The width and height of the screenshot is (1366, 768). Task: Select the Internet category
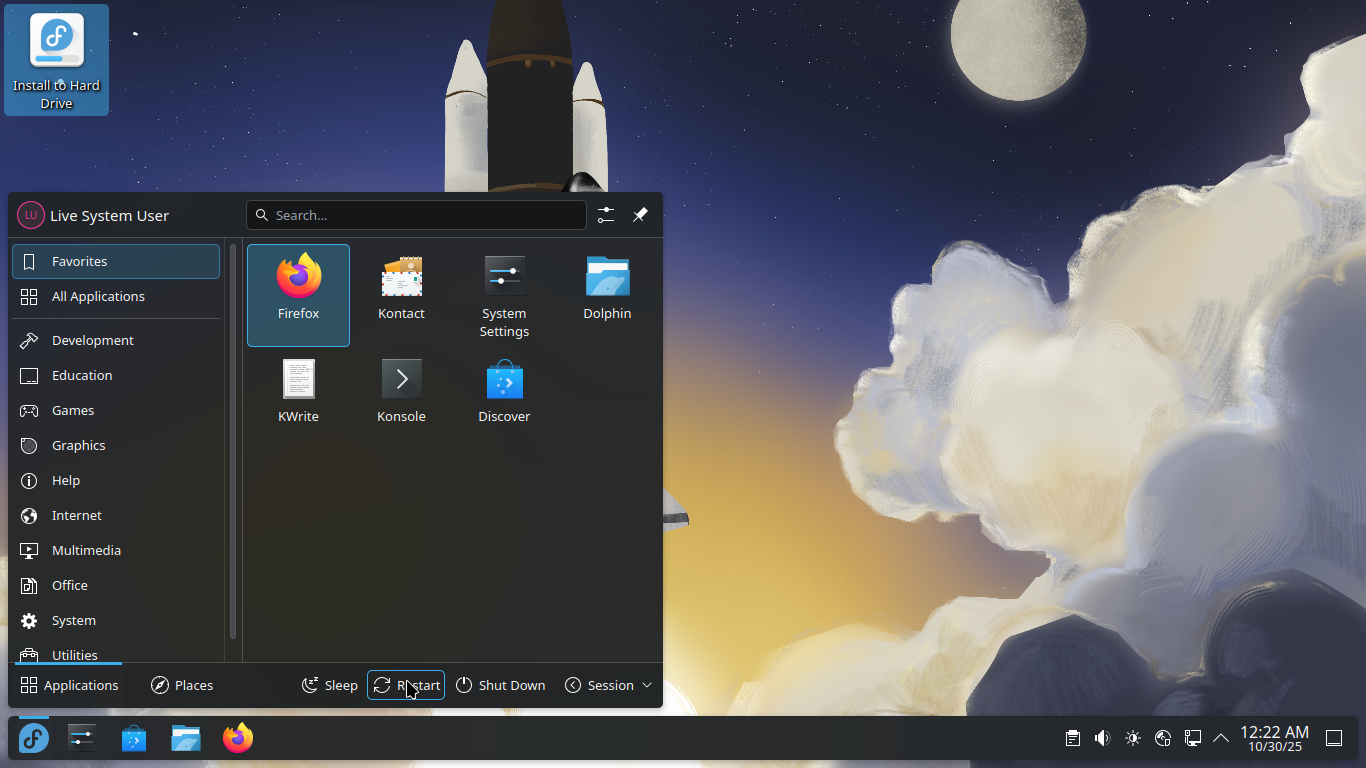tap(116, 515)
